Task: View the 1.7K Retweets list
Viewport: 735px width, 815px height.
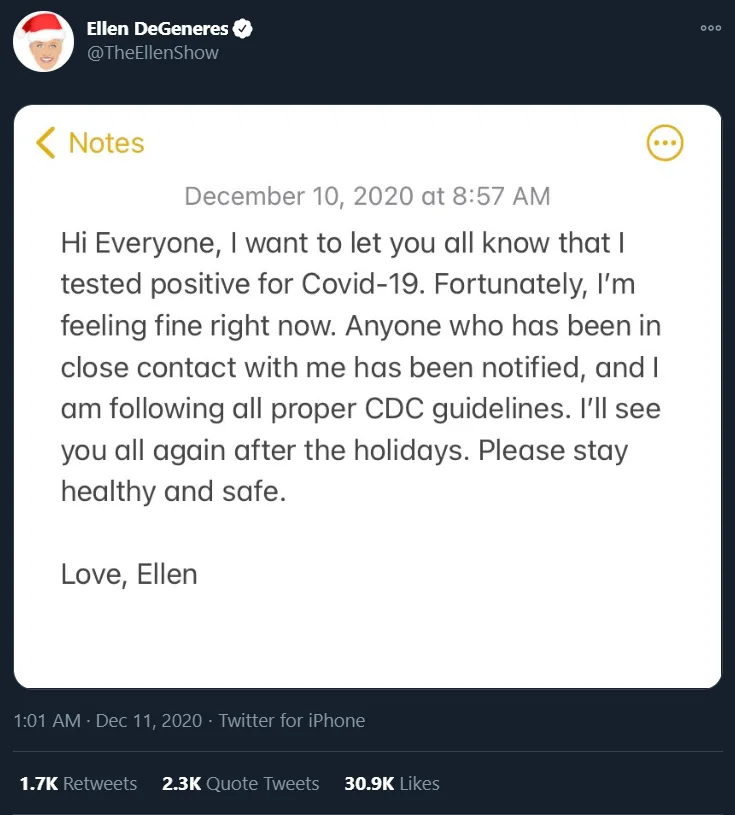Action: click(x=78, y=783)
